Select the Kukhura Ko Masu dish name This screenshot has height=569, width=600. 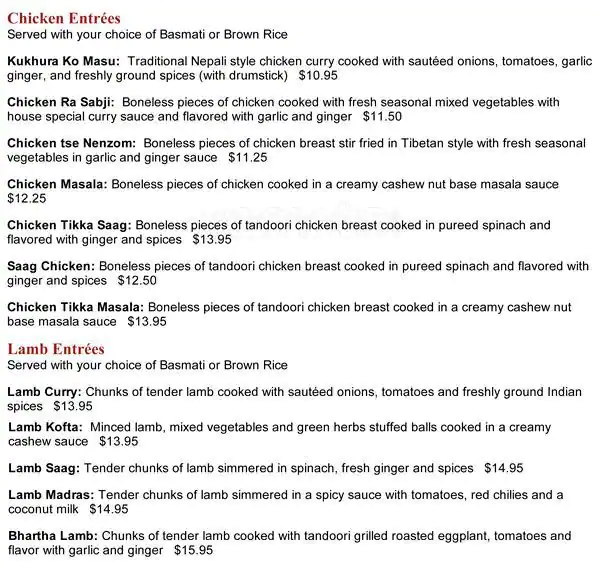click(x=63, y=62)
